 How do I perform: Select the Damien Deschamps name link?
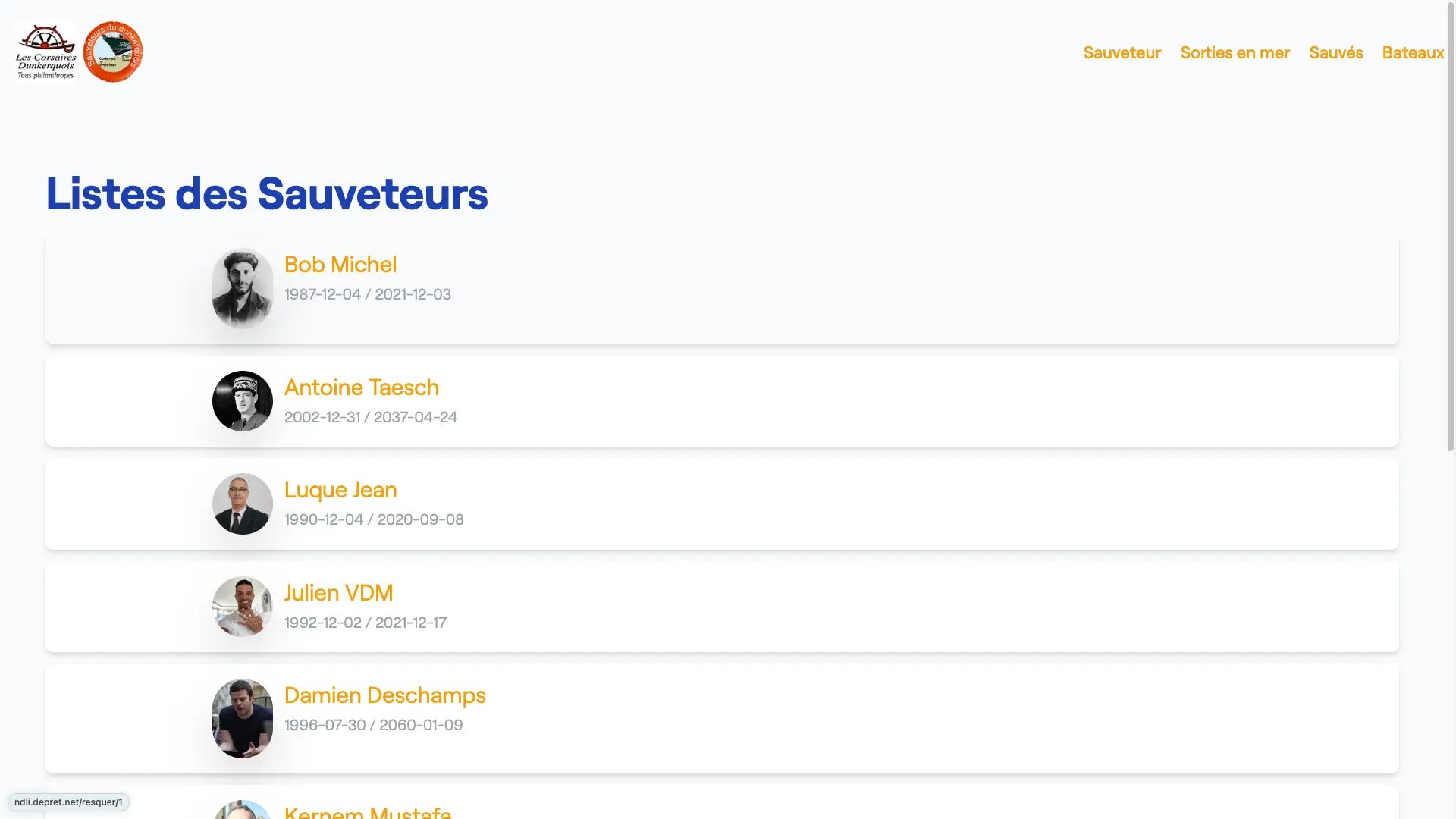384,695
